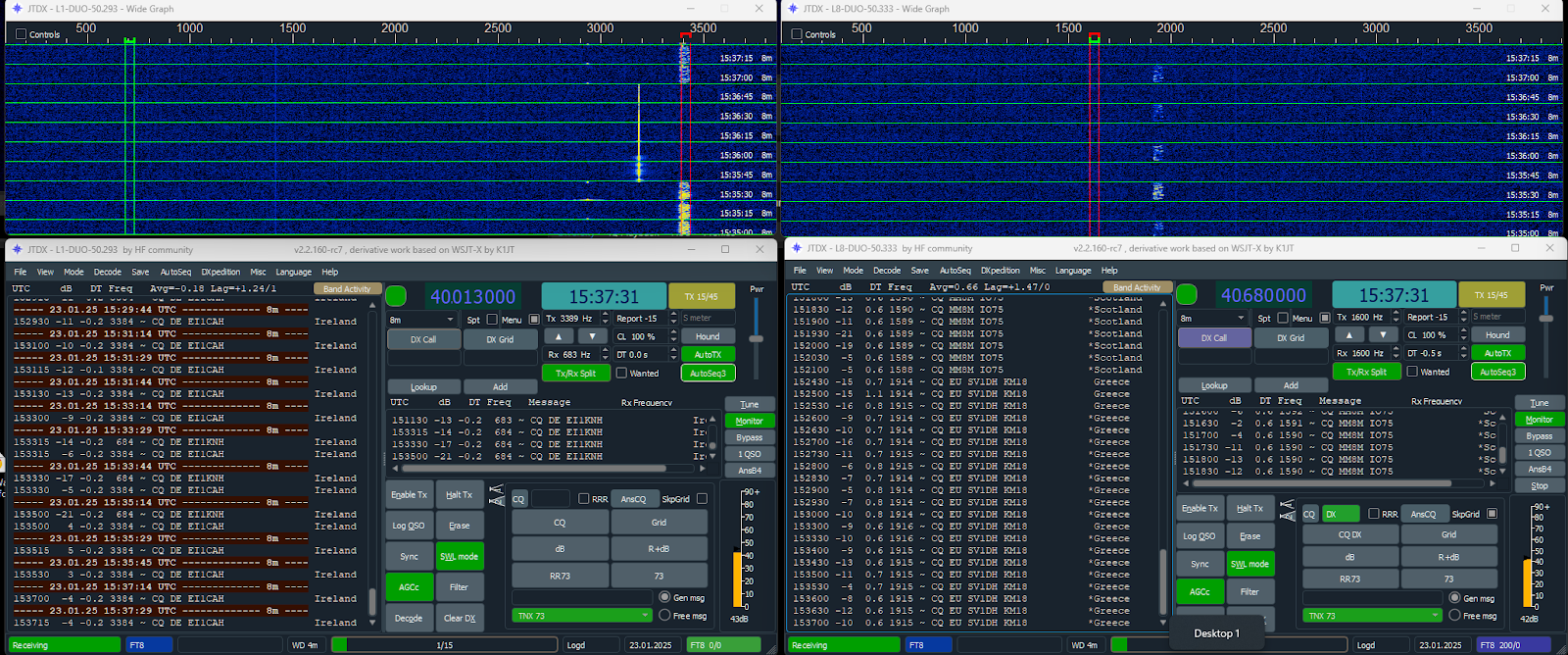Click FT8 mode label in L1-DUO-50.293 status bar
Viewport: 1568px width, 655px height.
[149, 645]
